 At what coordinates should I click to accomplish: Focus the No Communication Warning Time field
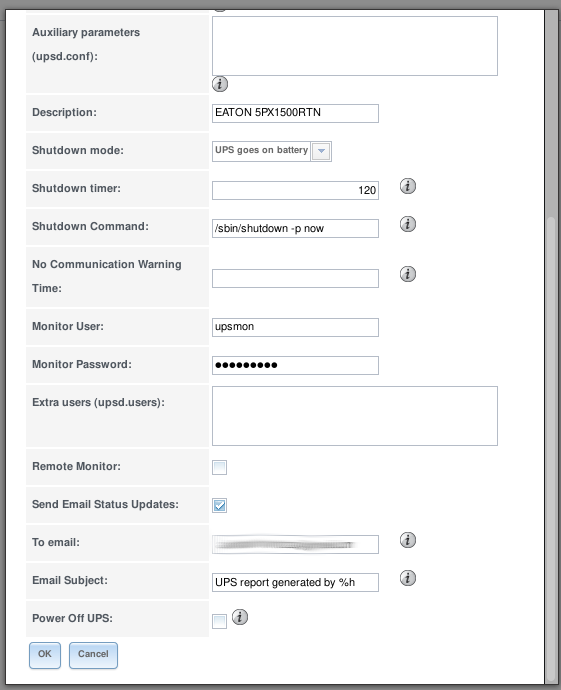295,279
